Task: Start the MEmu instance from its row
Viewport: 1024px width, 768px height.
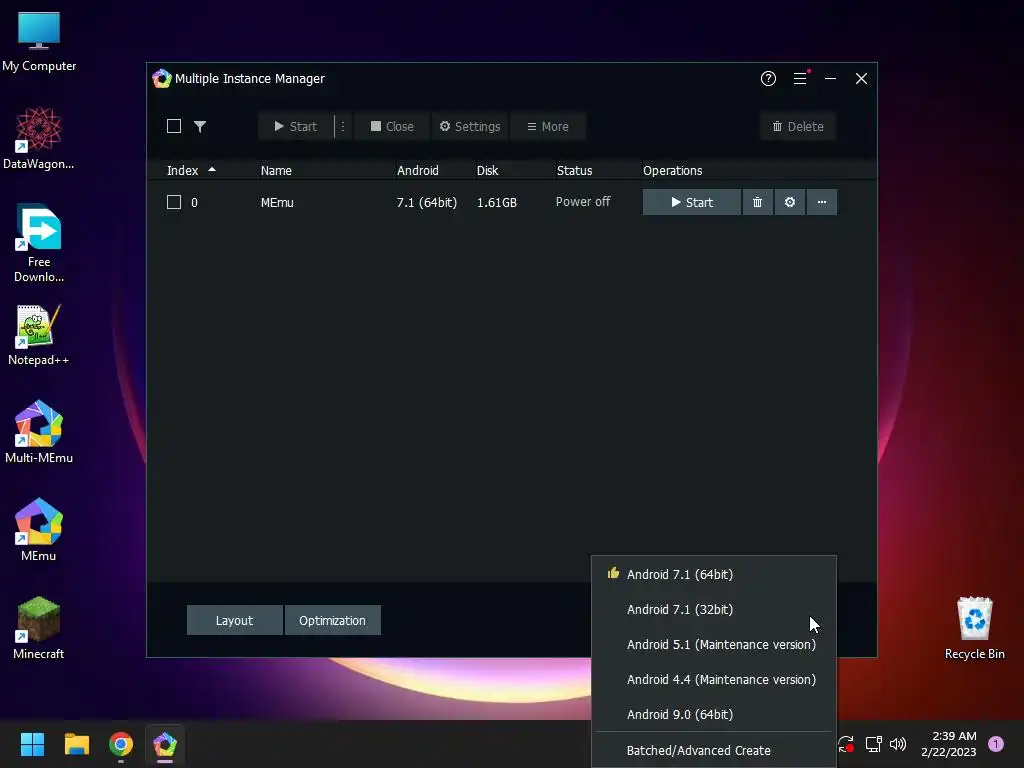Action: pyautogui.click(x=692, y=202)
